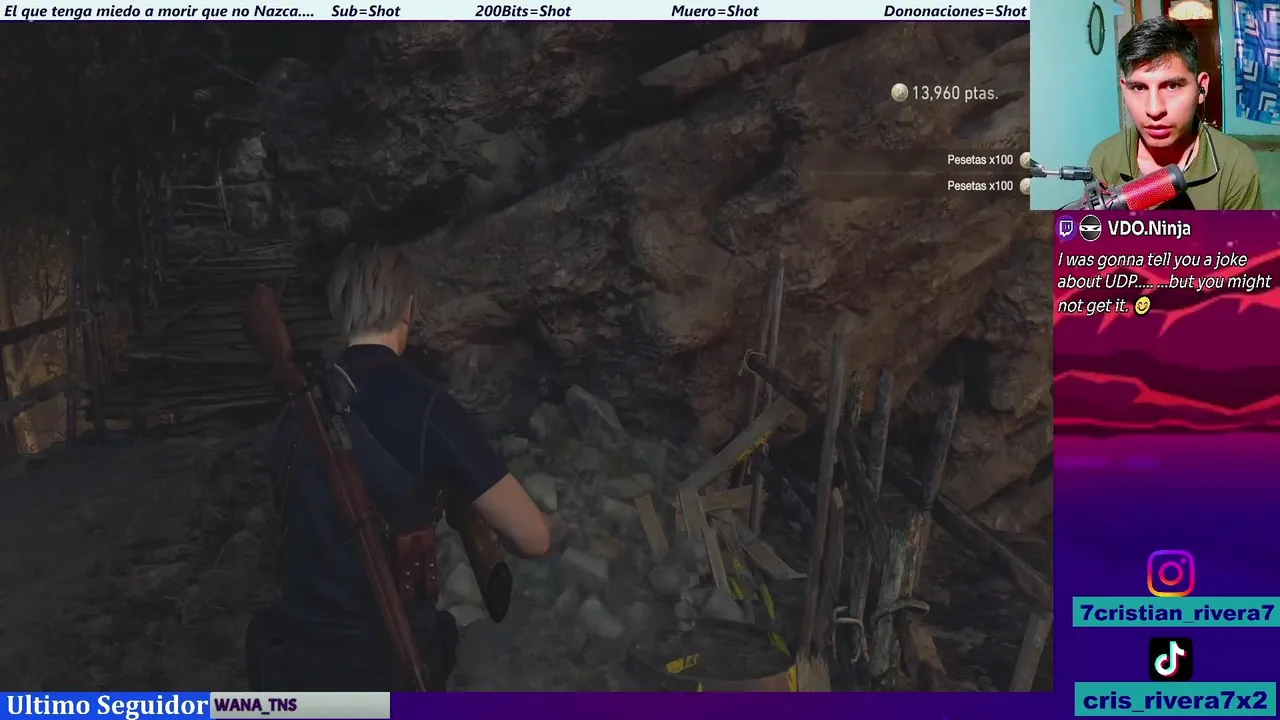Click the Ultimo Seguidor label

(x=106, y=705)
